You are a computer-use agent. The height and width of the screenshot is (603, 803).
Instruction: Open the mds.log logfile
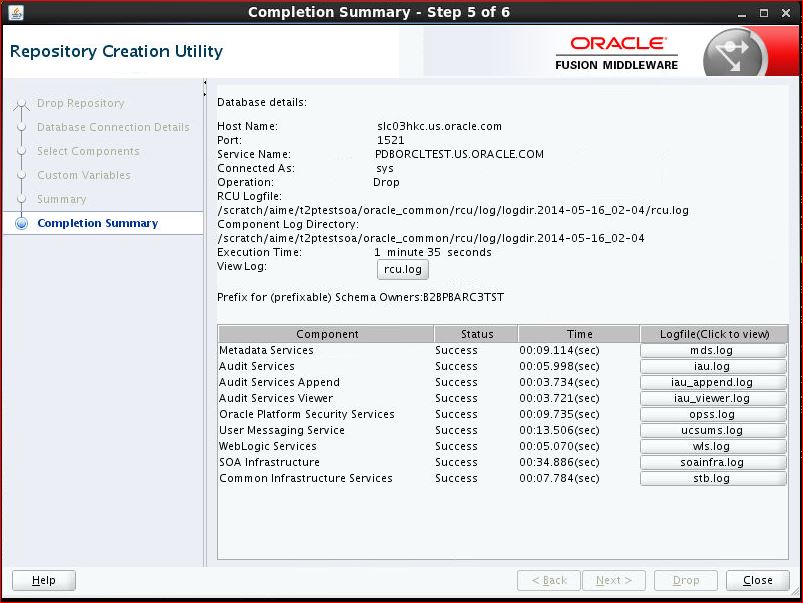coord(713,350)
